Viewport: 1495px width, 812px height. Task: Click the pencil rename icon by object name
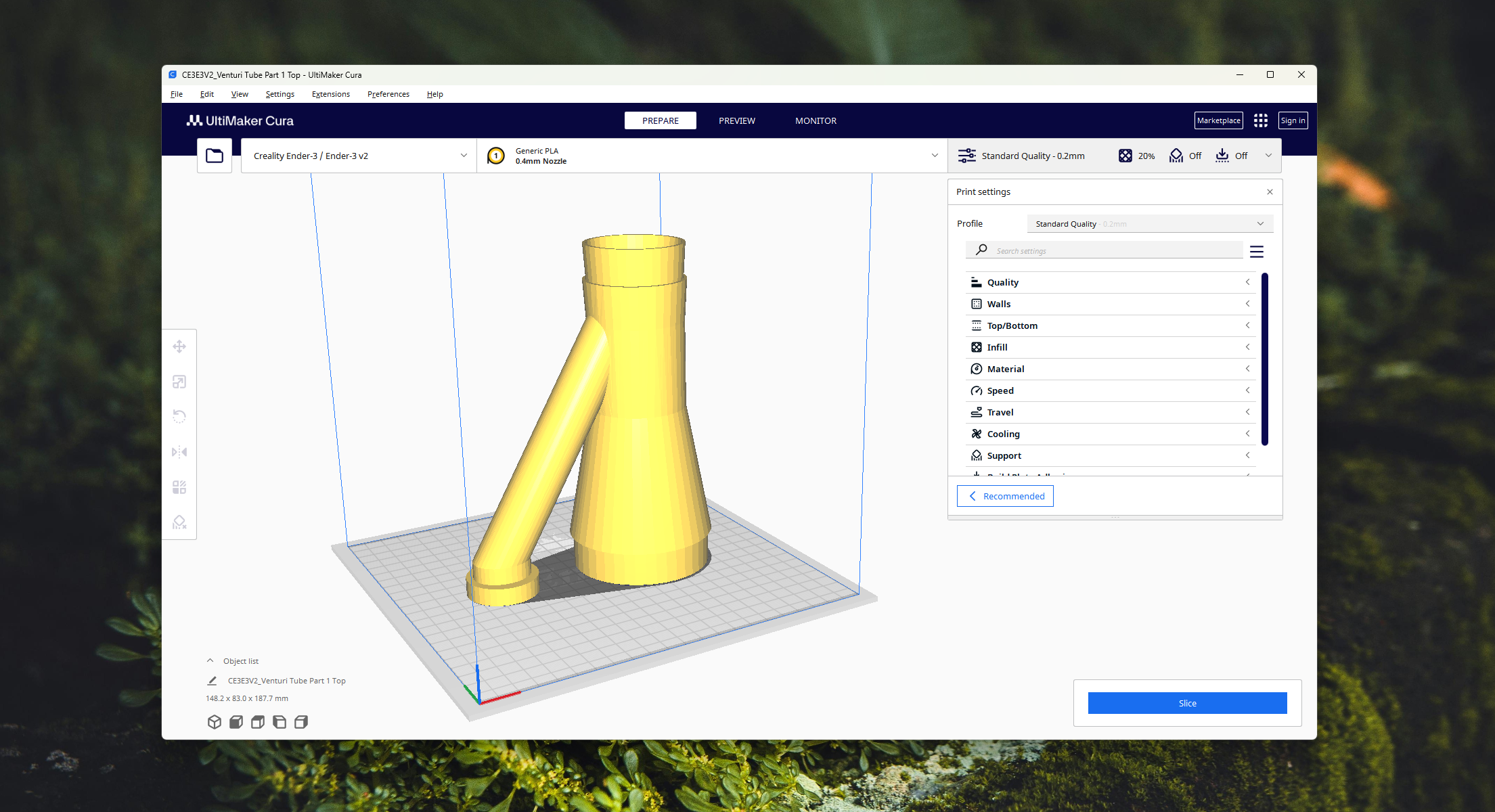pos(212,681)
